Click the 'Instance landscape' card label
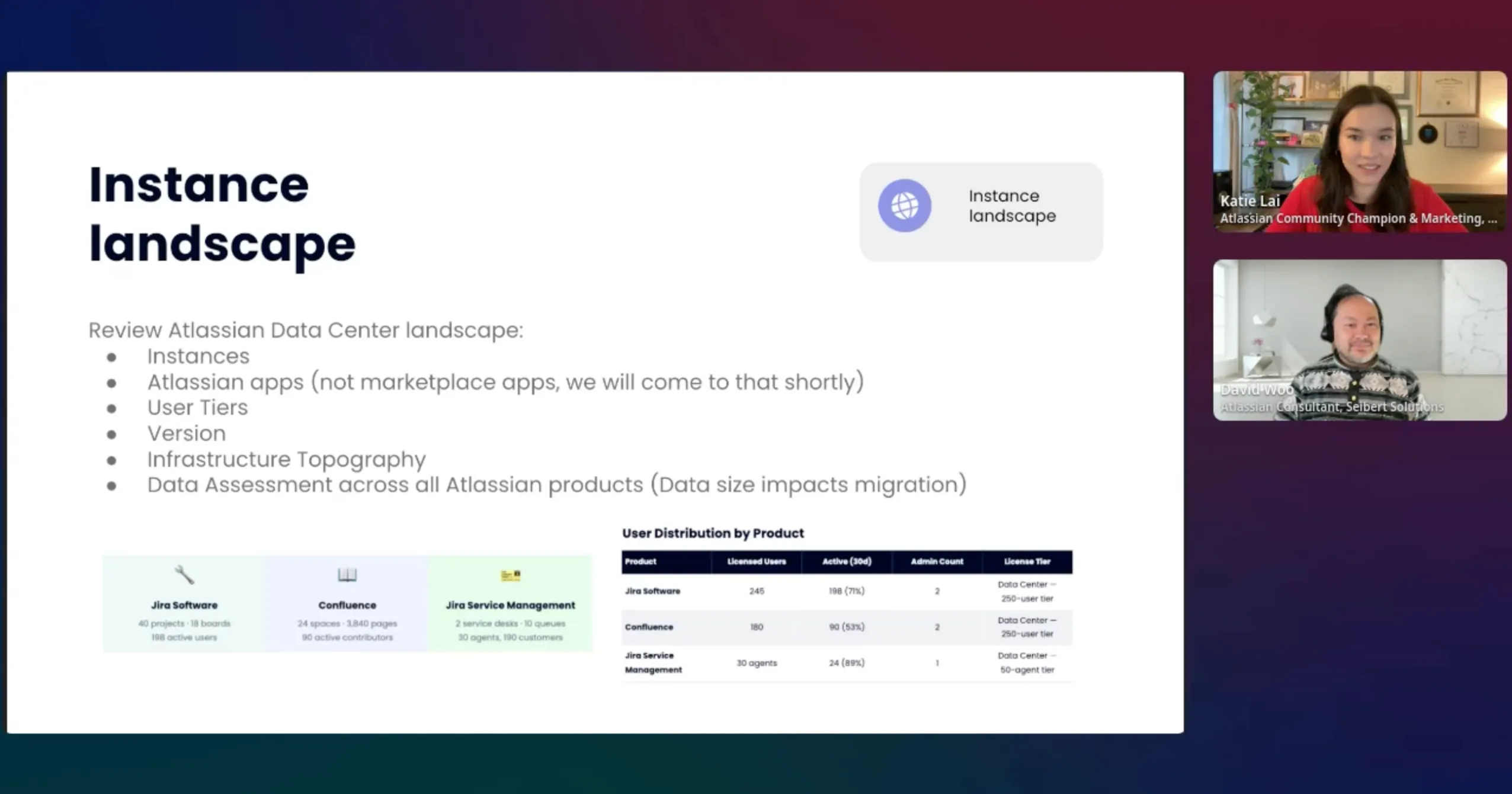The width and height of the screenshot is (1512, 794). coord(1012,206)
